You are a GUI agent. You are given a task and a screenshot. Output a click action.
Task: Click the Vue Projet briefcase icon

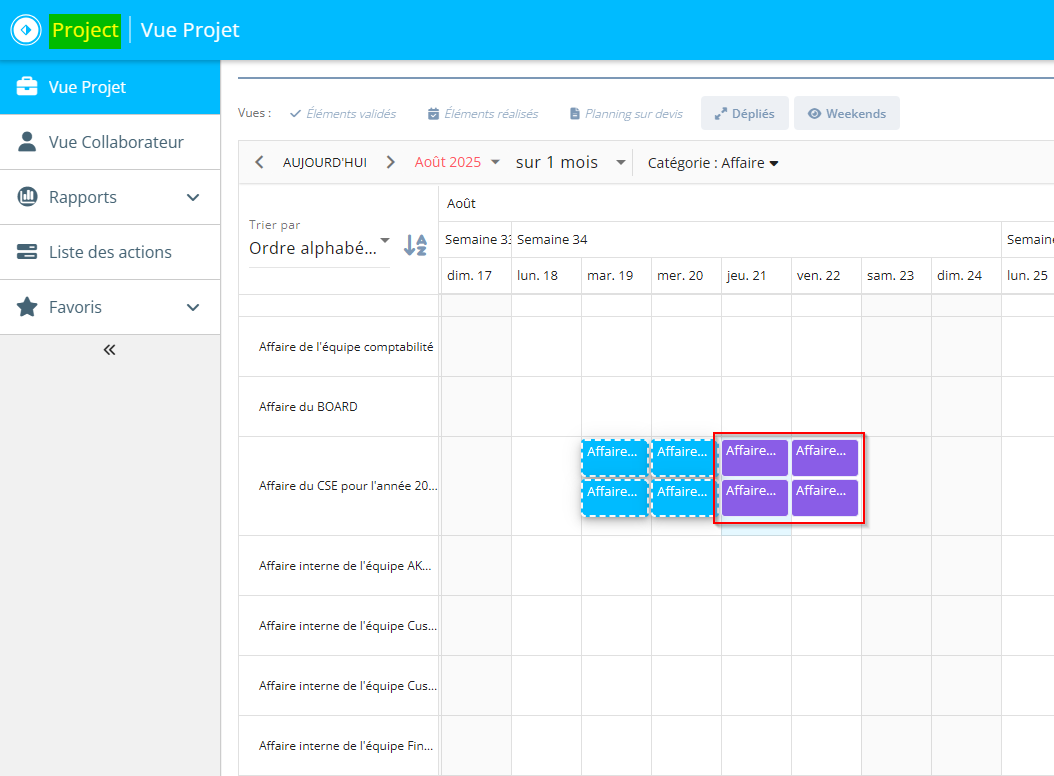point(28,87)
